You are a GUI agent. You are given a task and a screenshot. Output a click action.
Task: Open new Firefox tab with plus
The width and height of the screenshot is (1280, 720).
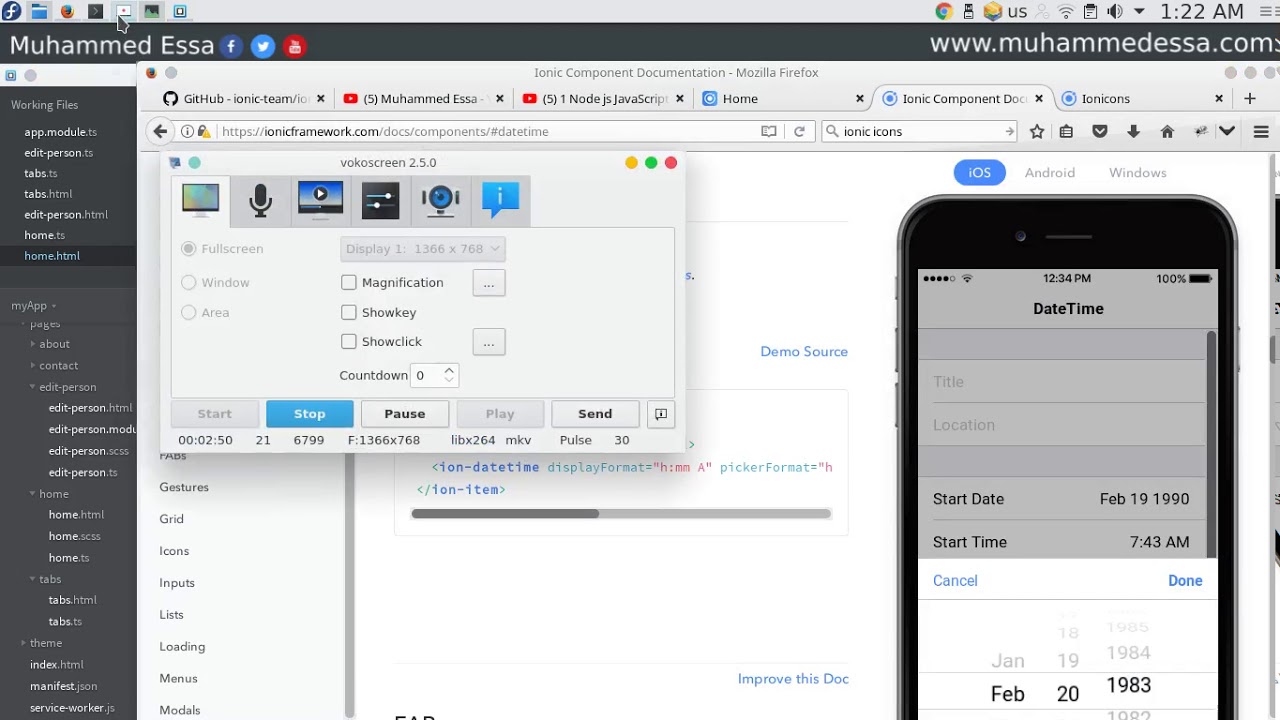click(1249, 98)
